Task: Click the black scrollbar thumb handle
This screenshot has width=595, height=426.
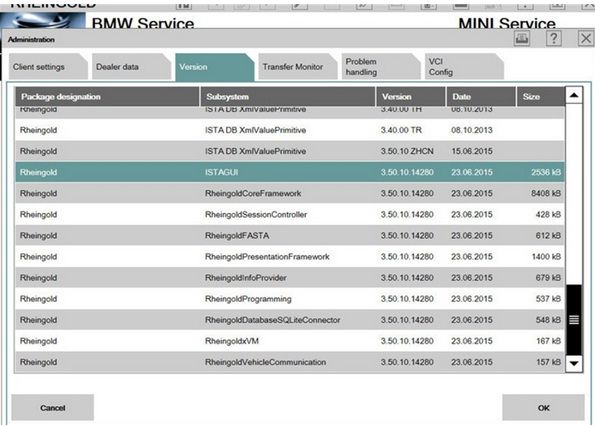Action: click(574, 320)
